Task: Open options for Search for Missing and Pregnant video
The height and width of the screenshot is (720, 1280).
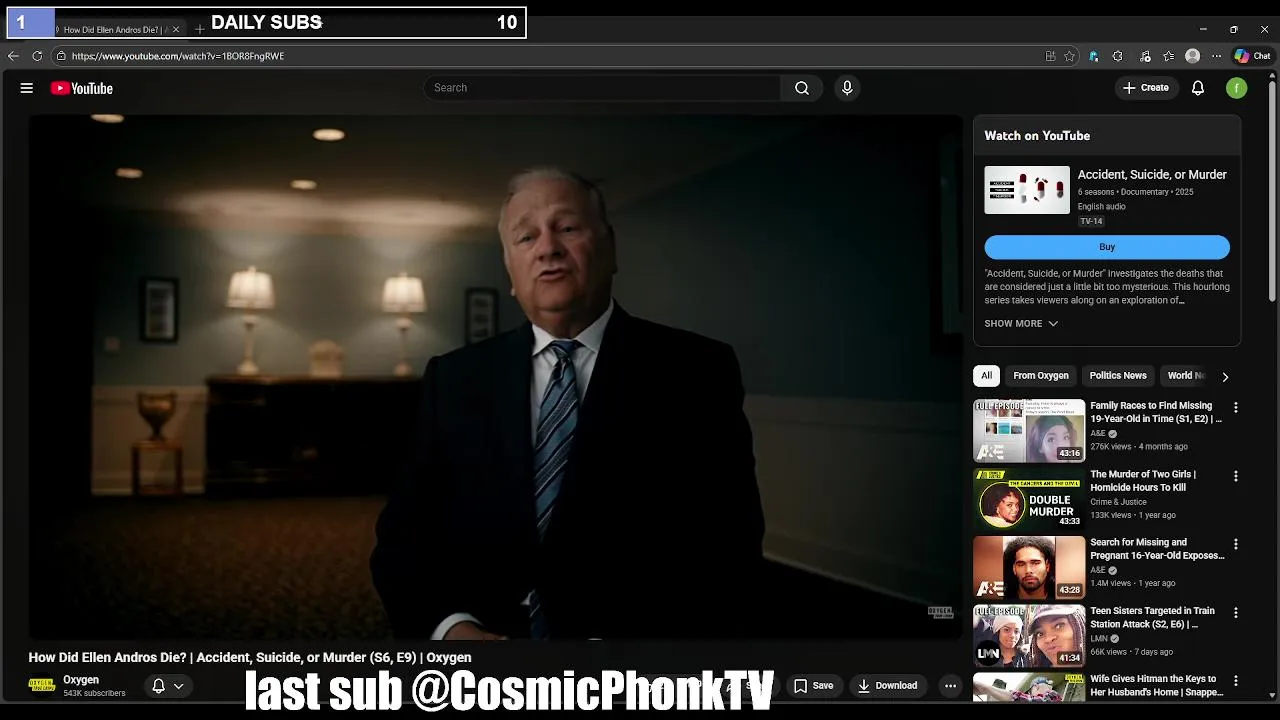Action: coord(1236,544)
